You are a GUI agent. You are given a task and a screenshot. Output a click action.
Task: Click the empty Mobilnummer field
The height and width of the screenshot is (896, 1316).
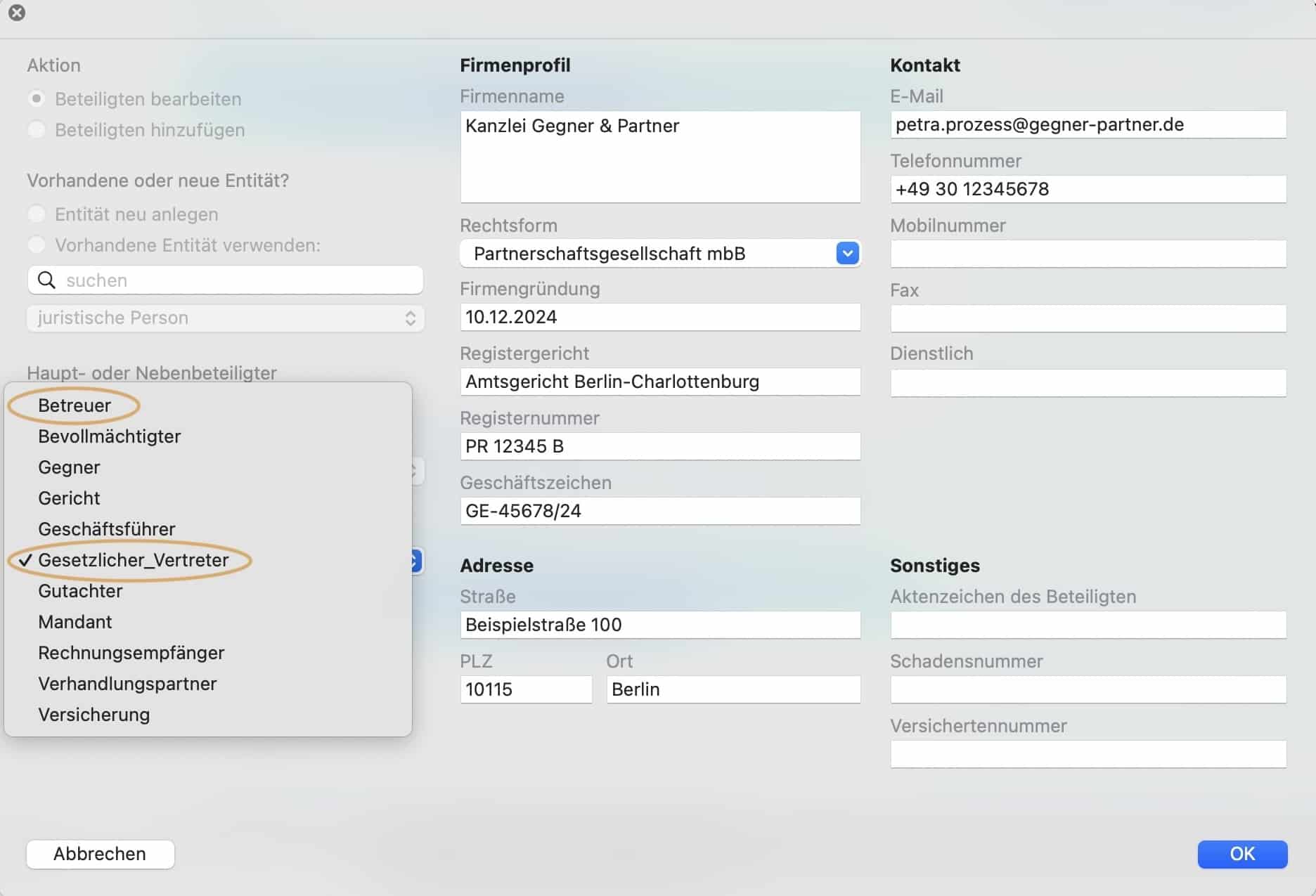[1088, 254]
